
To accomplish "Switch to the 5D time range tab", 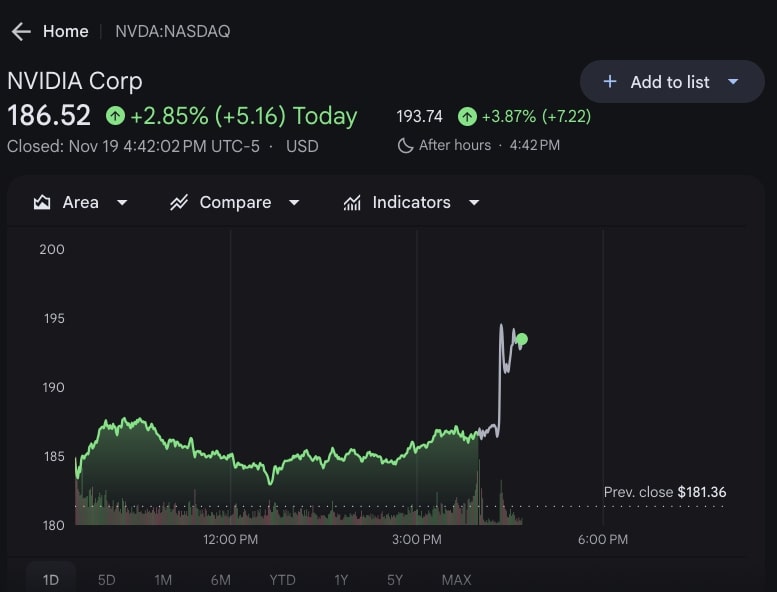I will tap(106, 580).
